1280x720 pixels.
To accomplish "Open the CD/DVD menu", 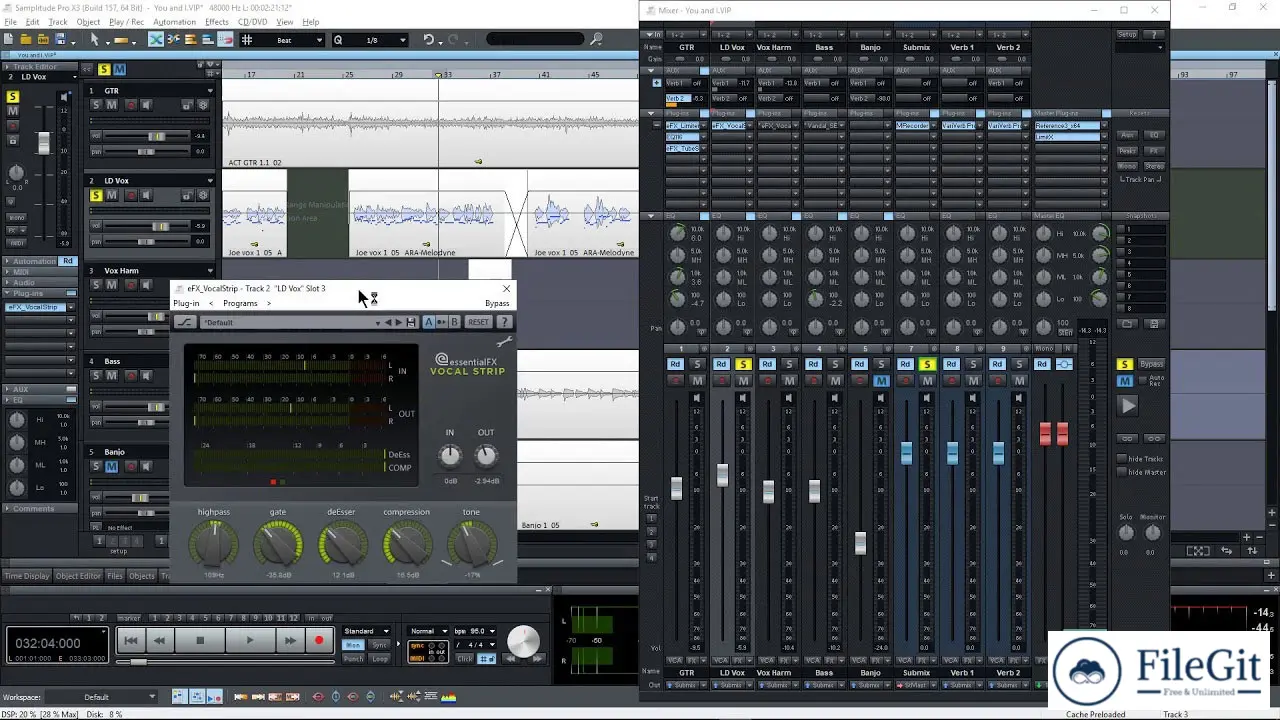I will 252,22.
